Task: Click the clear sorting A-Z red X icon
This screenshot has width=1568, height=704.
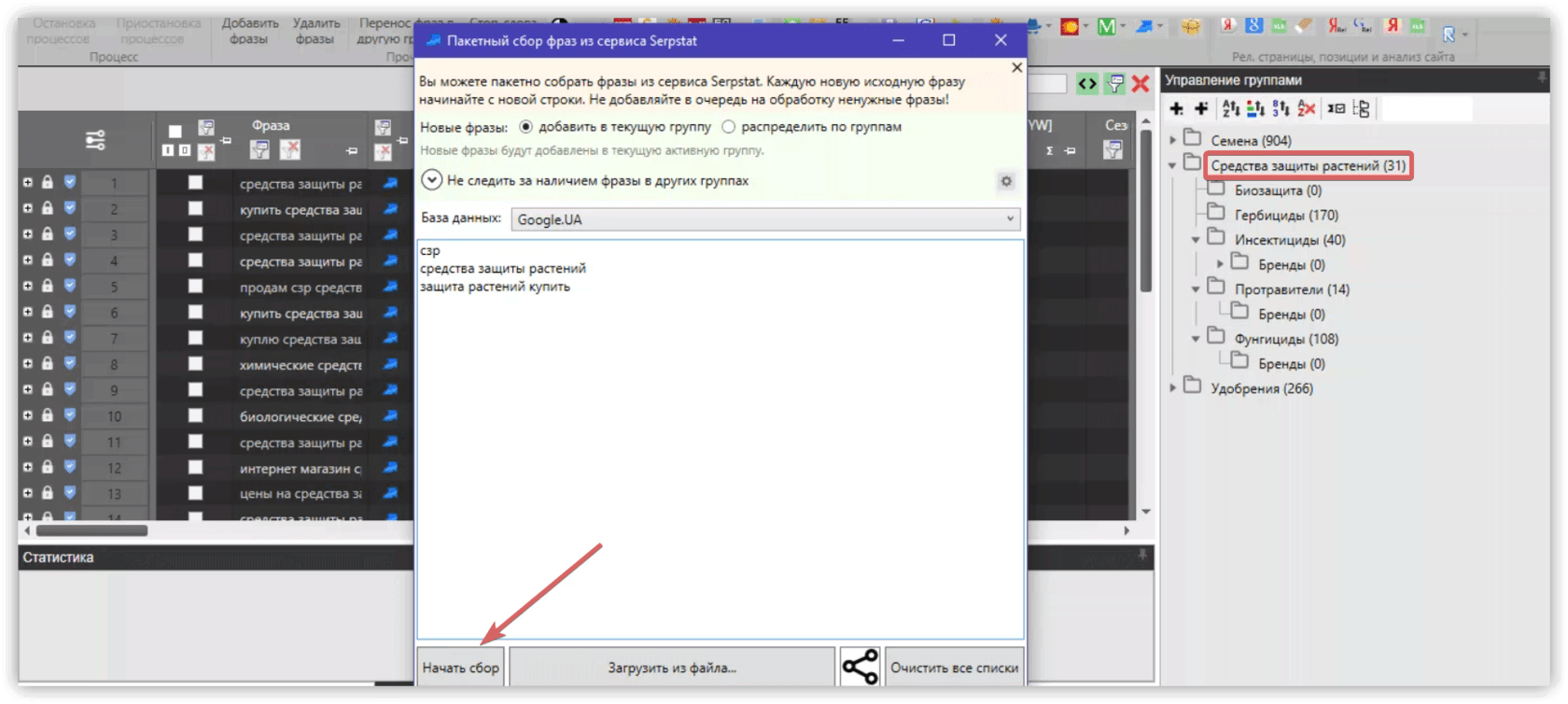Action: (x=1306, y=109)
